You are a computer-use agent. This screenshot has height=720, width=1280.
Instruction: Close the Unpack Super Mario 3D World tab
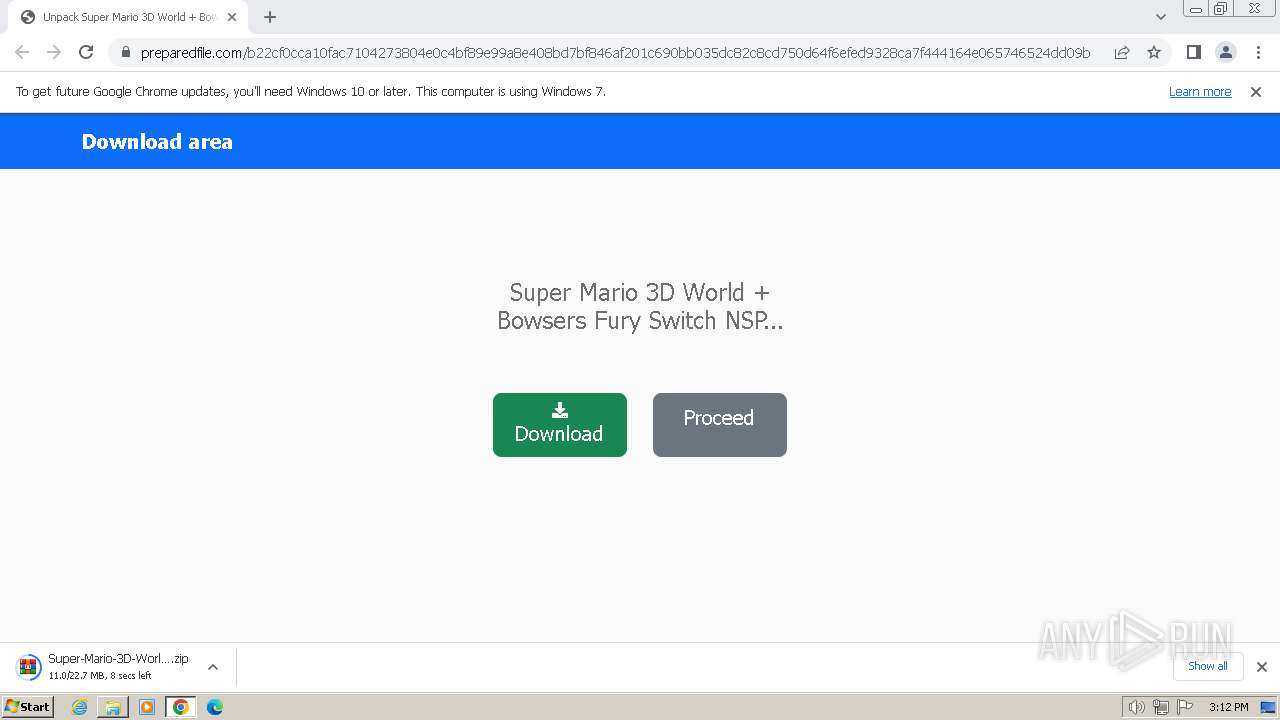[232, 17]
